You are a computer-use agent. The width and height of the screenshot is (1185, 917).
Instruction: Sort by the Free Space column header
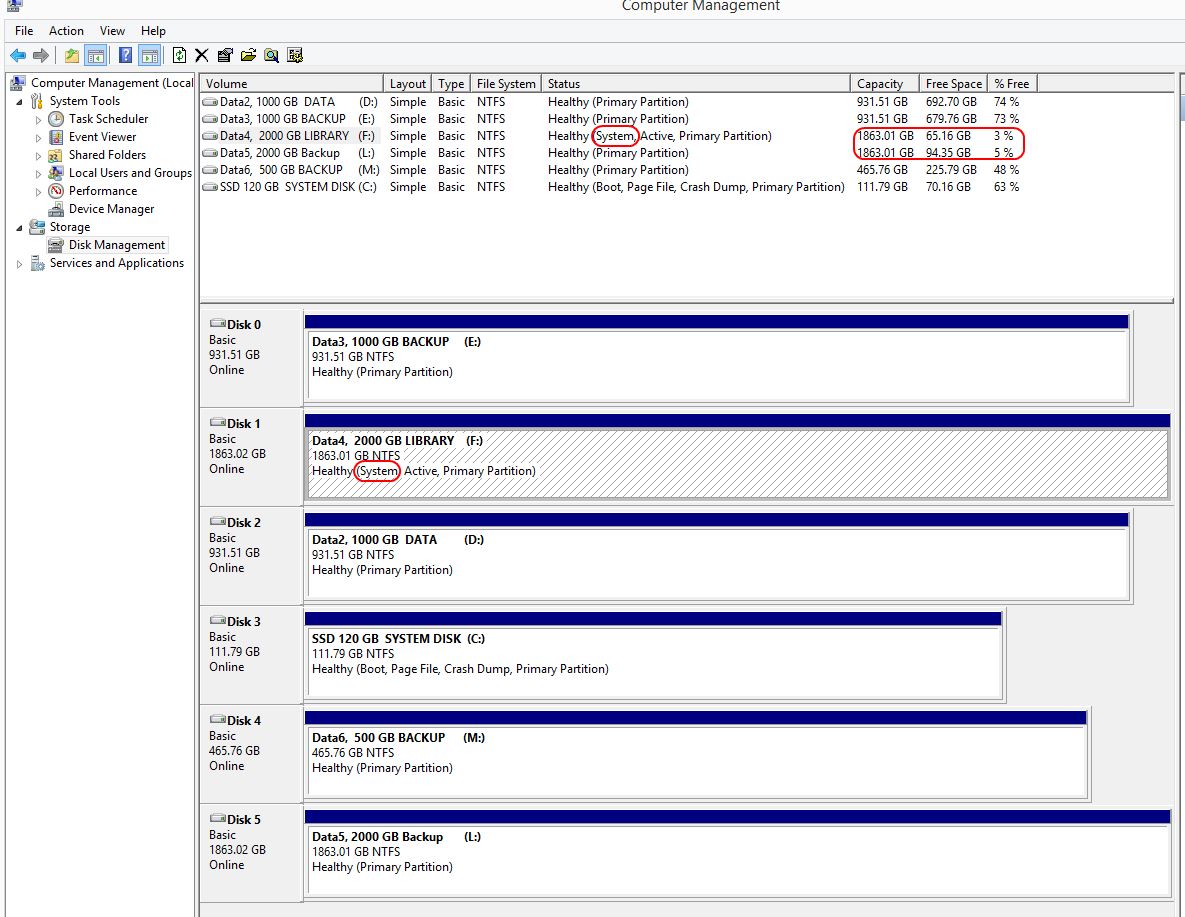[x=953, y=83]
